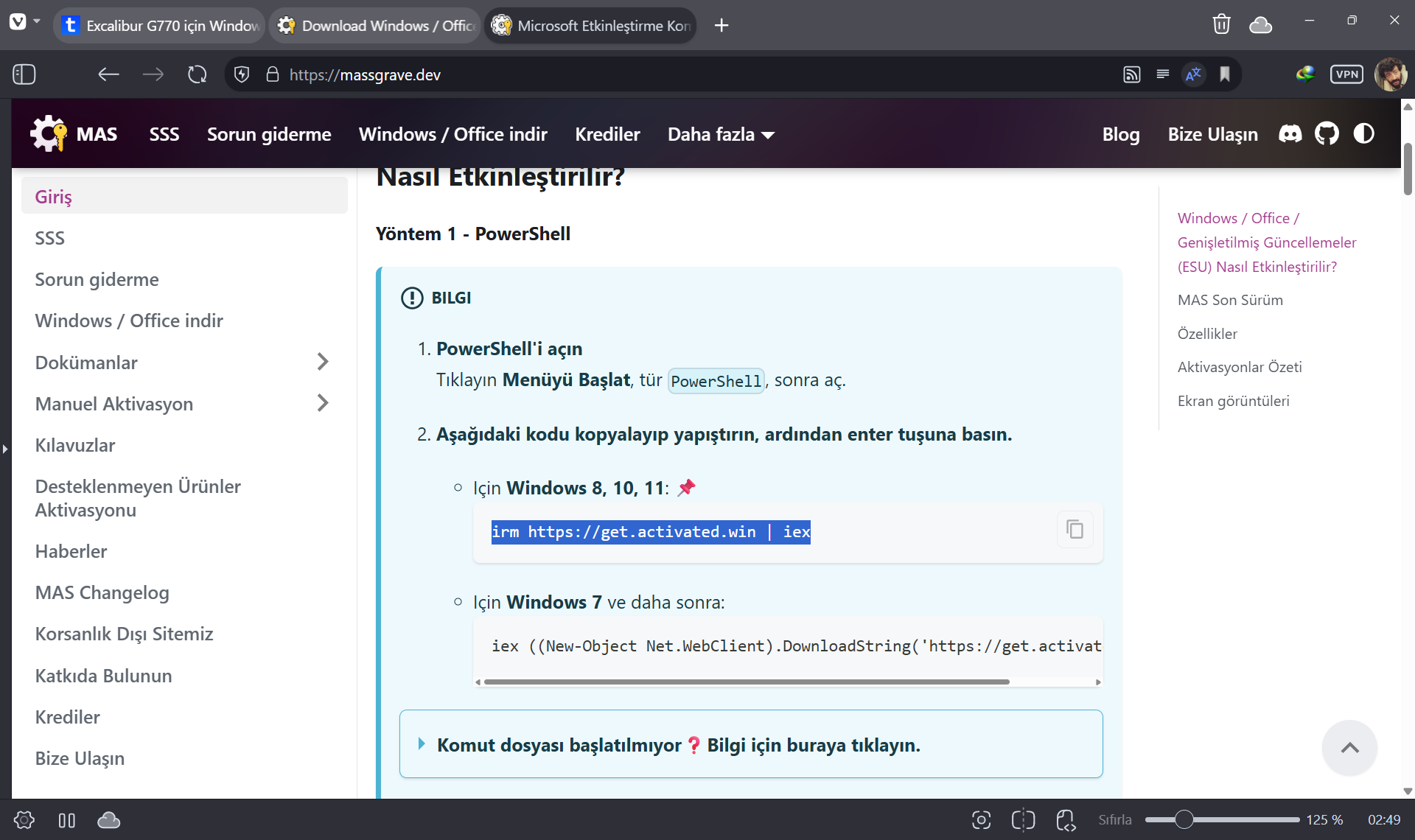Screen dimensions: 1415x840
Task: Open the Discord link icon
Action: coord(1290,134)
